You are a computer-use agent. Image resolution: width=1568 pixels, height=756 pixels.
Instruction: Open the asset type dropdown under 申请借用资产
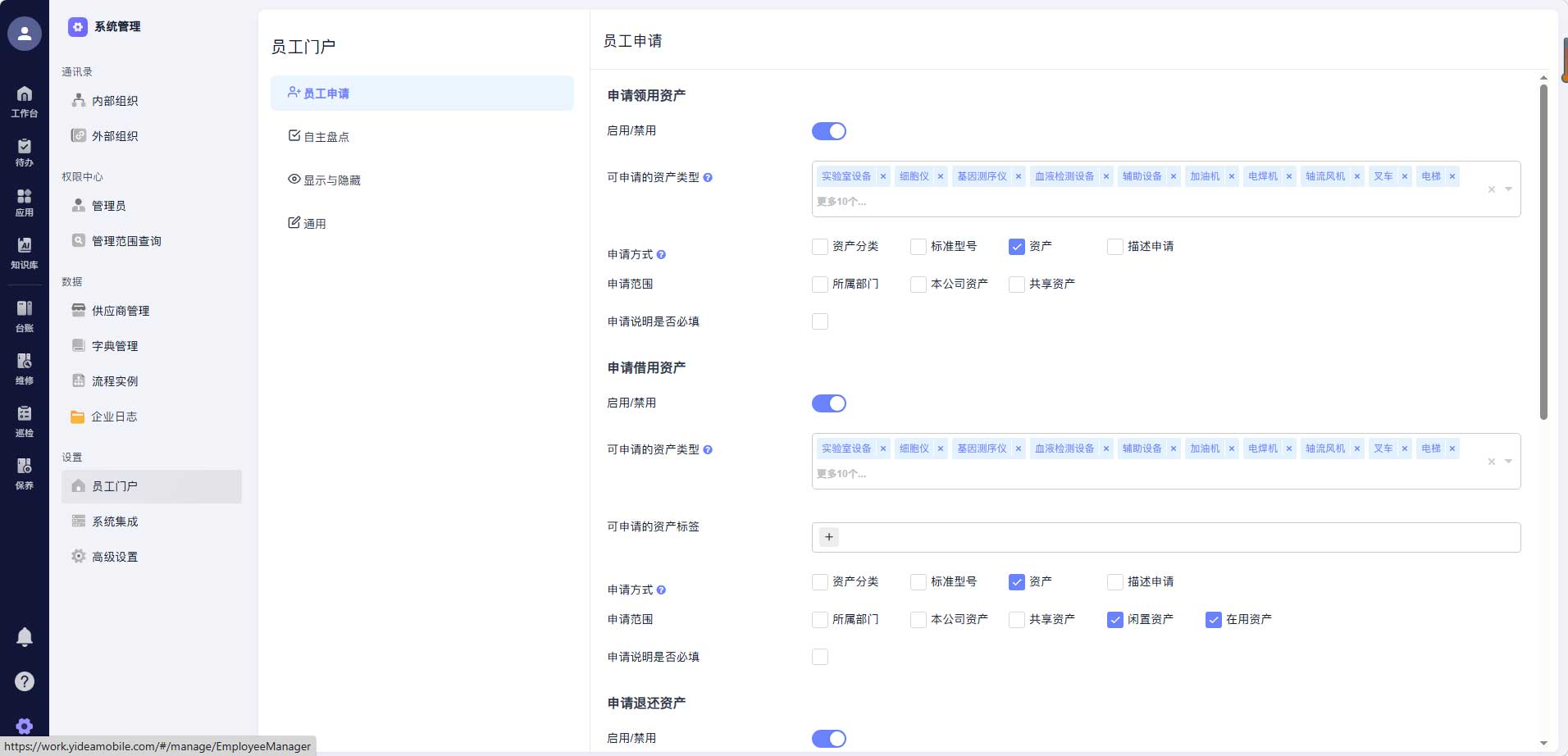(x=1507, y=461)
